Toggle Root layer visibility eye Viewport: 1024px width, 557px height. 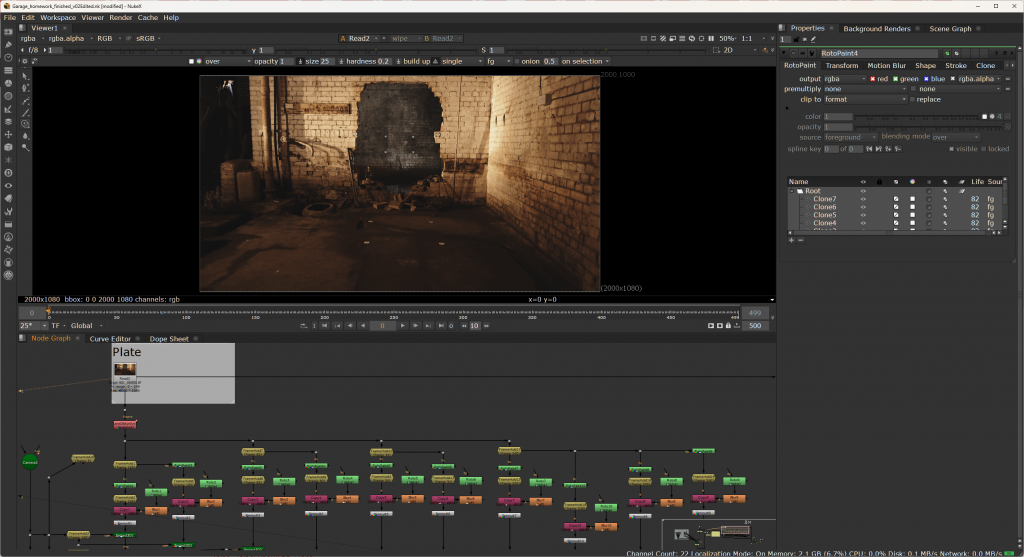tap(863, 191)
